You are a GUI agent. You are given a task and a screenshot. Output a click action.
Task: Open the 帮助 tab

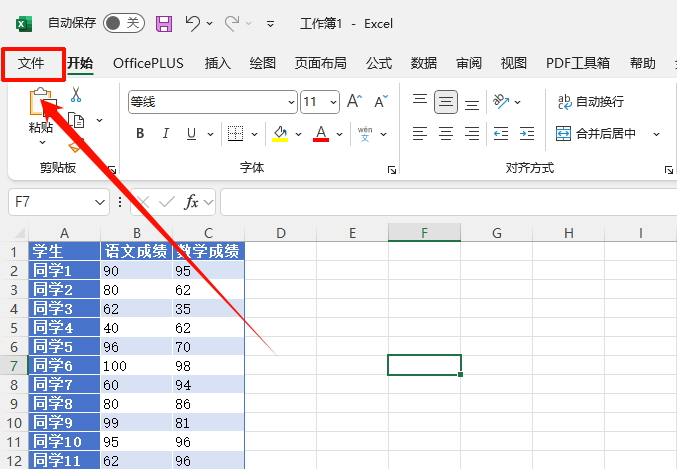(x=642, y=63)
